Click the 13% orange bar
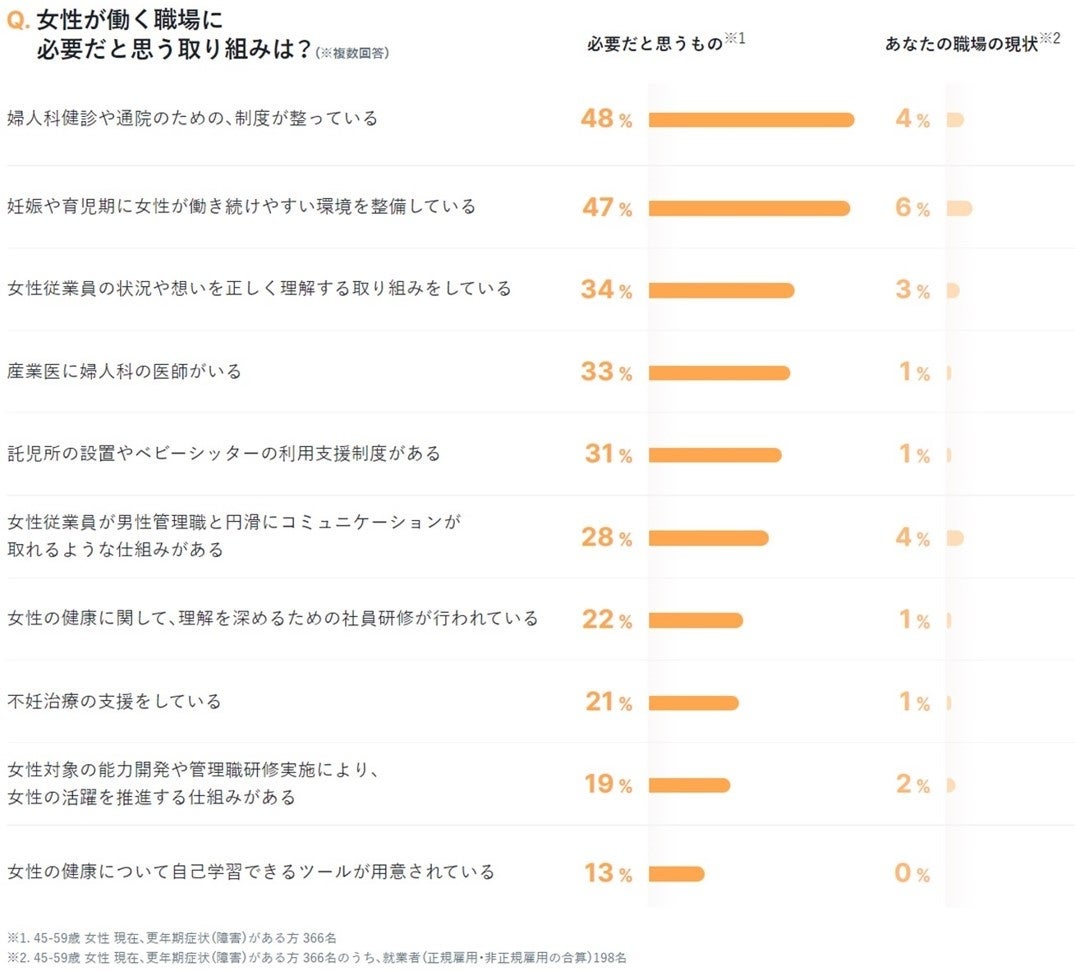The height and width of the screenshot is (971, 1075). [x=676, y=874]
